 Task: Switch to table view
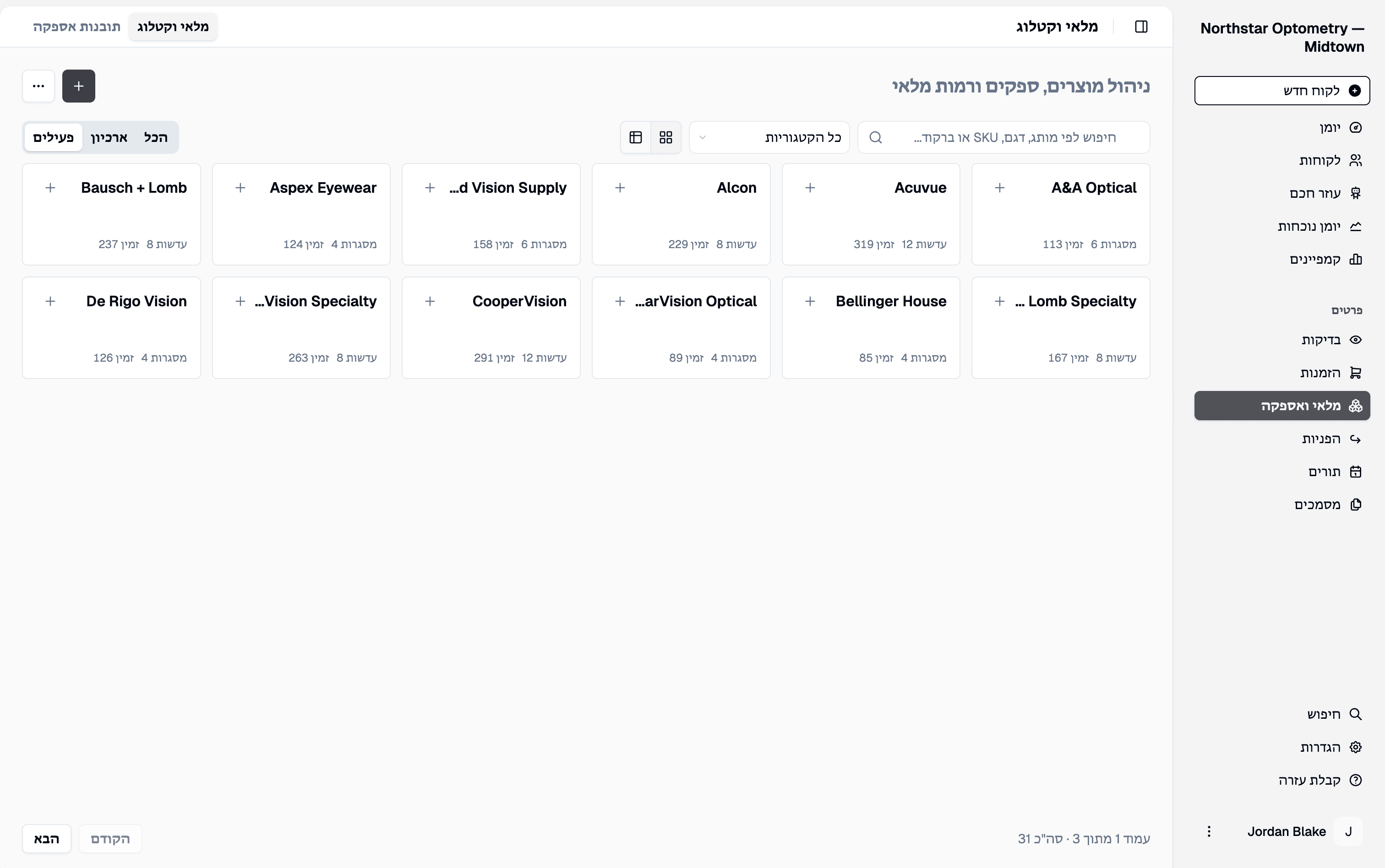click(x=636, y=137)
